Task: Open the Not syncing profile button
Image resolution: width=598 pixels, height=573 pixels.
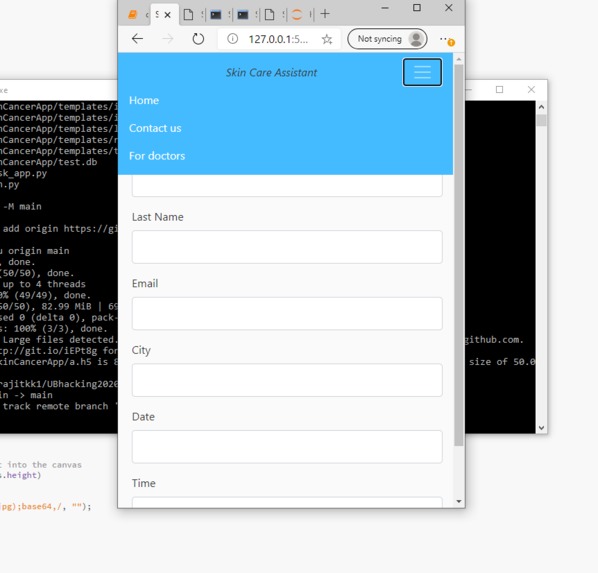Action: [x=387, y=39]
